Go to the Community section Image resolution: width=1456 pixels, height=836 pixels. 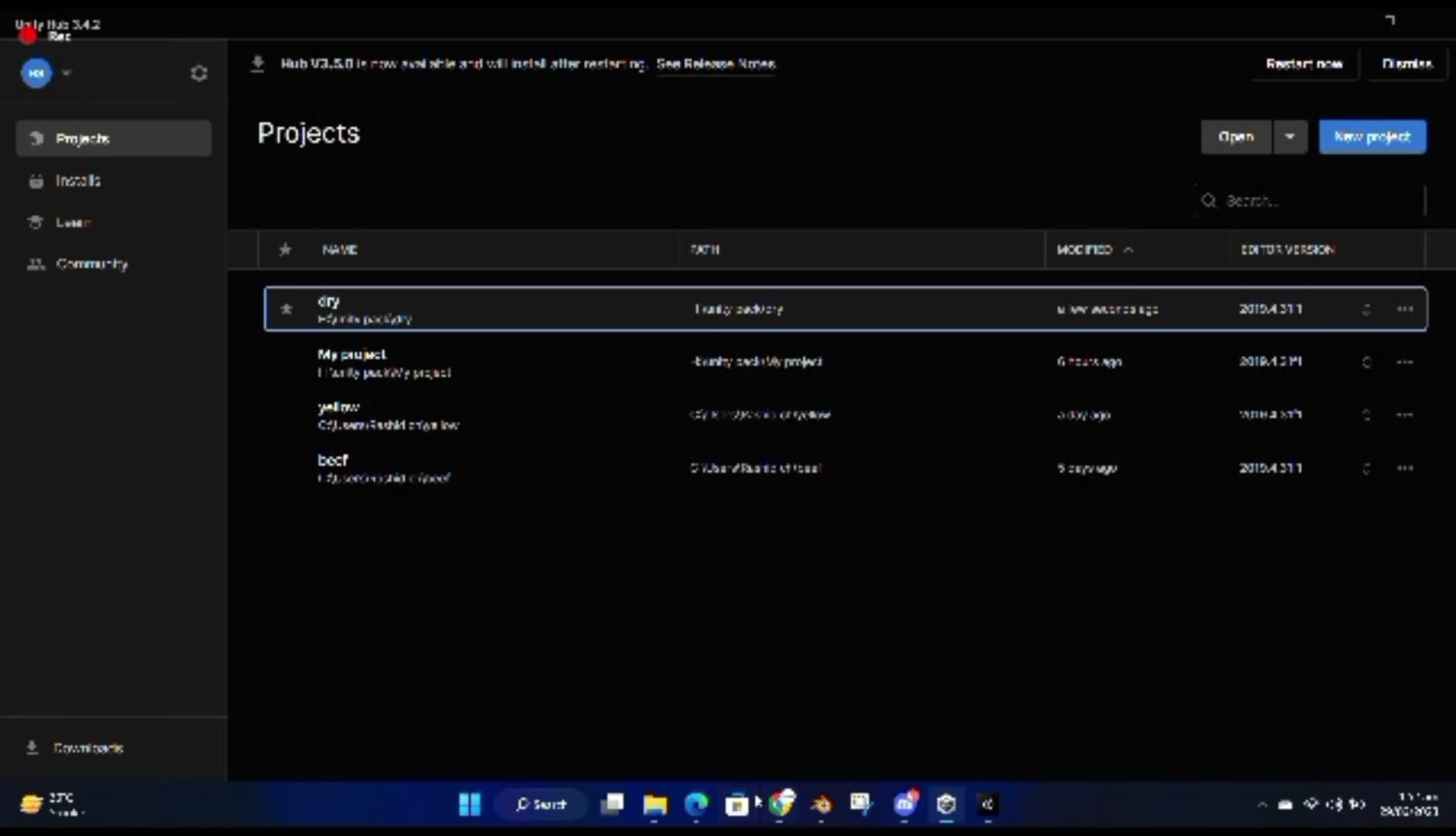click(113, 264)
